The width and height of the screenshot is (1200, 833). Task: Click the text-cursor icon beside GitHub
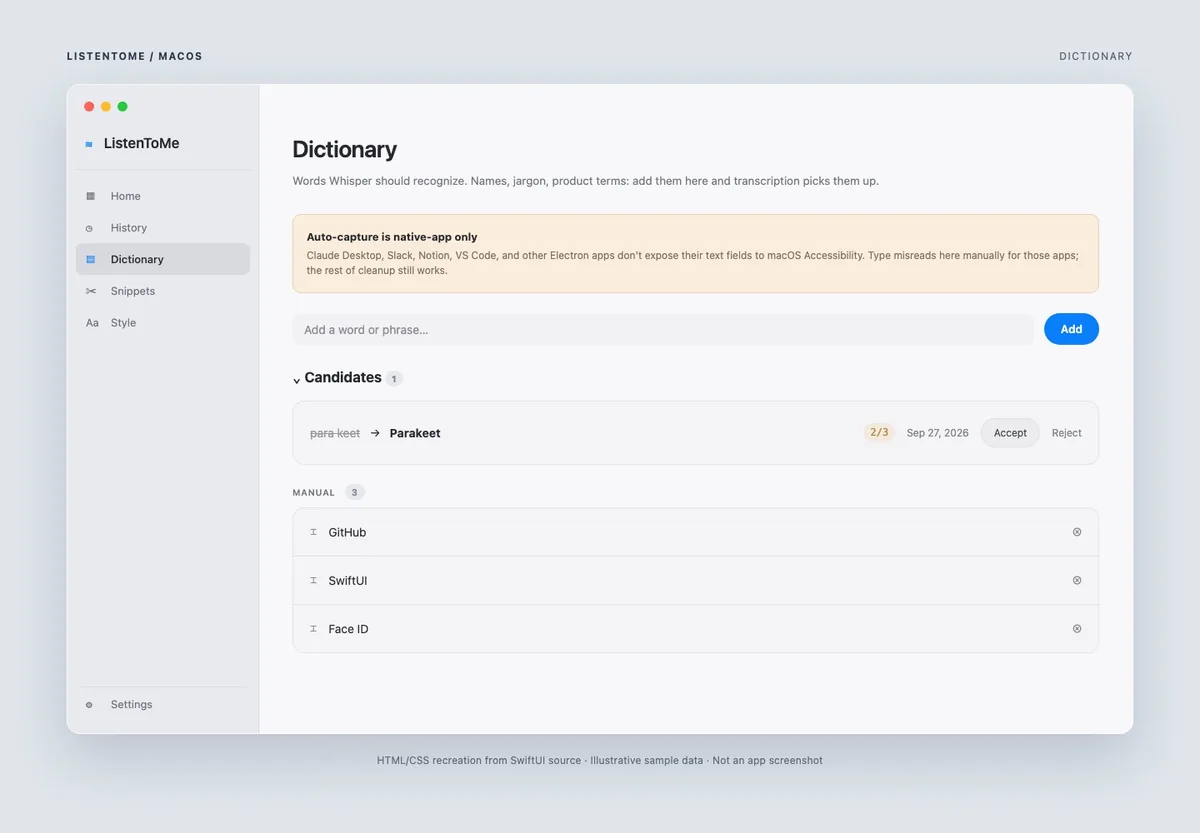pyautogui.click(x=313, y=532)
